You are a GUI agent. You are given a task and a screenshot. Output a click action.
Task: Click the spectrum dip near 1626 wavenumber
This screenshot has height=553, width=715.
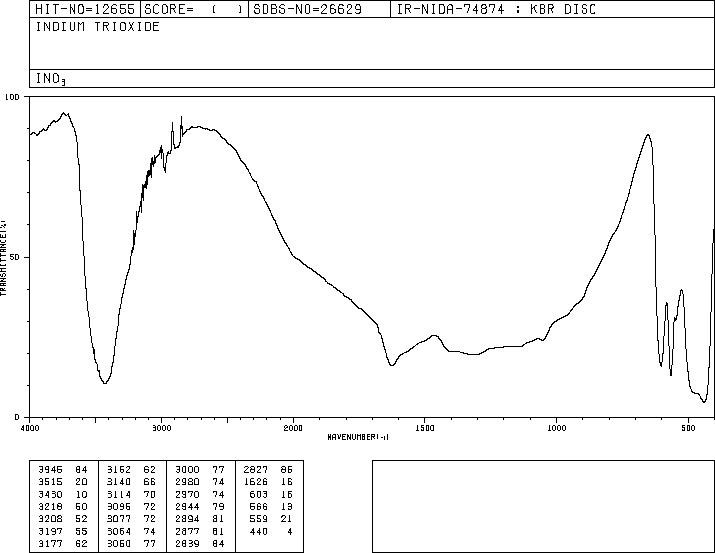(x=392, y=365)
